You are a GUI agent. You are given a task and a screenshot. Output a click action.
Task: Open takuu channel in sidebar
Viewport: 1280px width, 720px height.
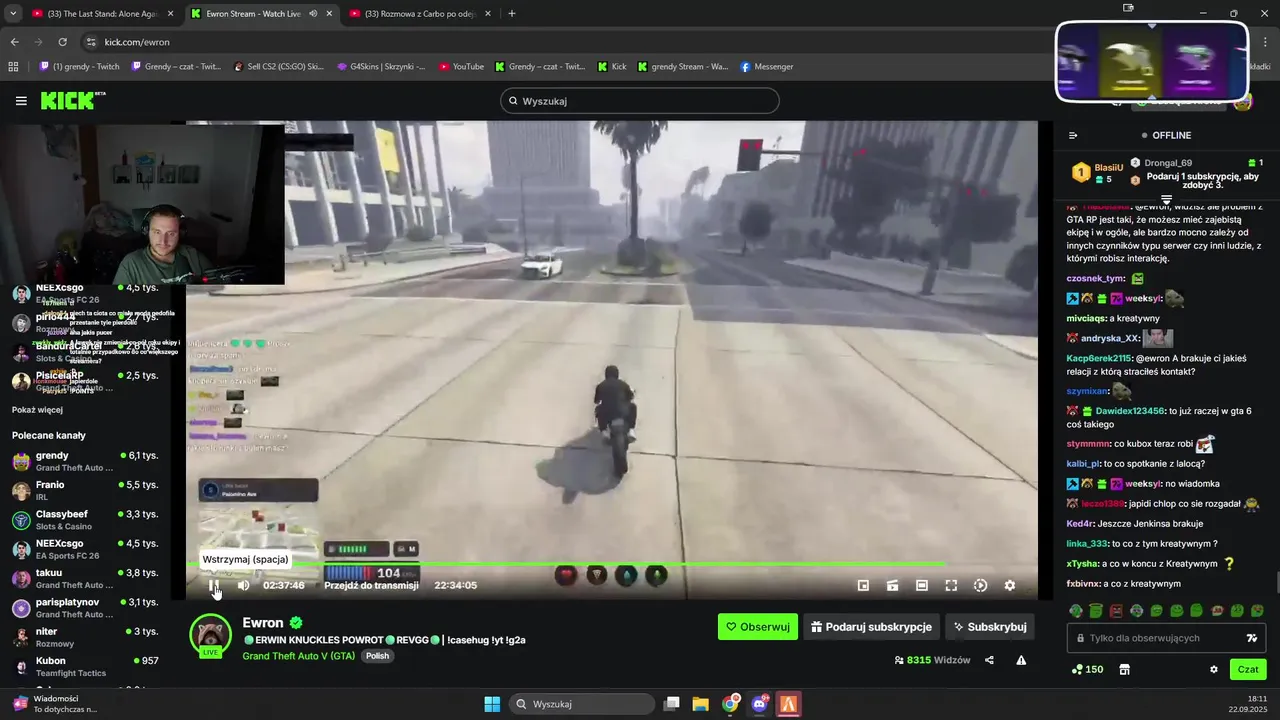coord(86,578)
